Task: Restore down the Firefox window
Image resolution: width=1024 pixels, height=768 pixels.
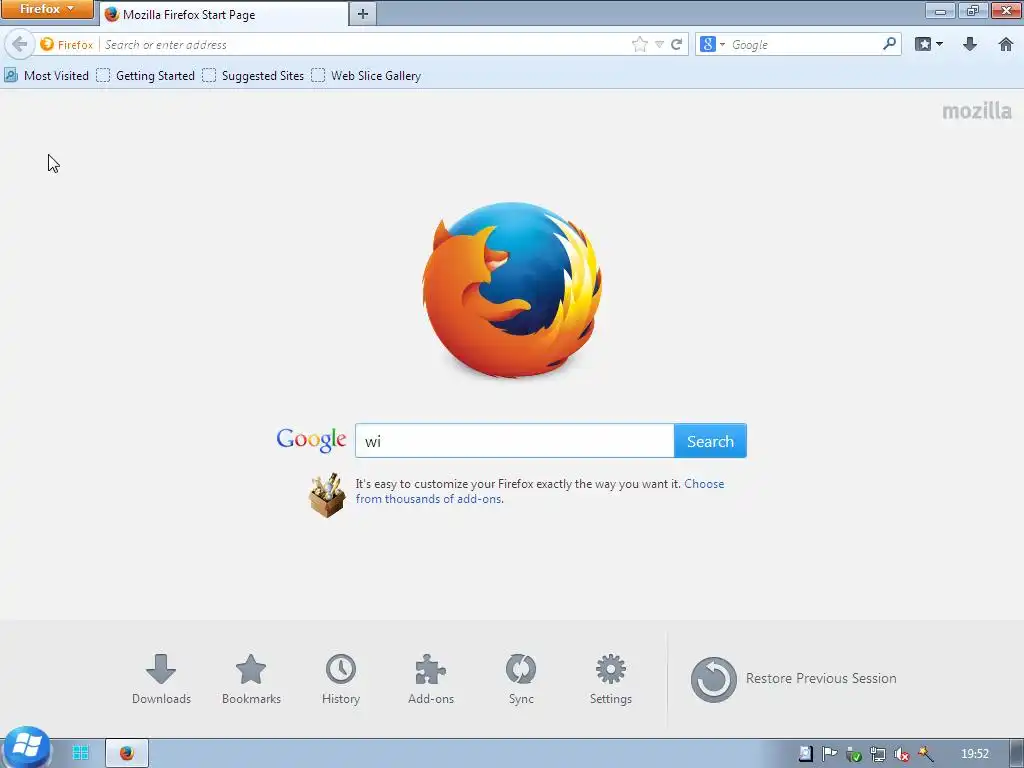Action: pos(972,10)
